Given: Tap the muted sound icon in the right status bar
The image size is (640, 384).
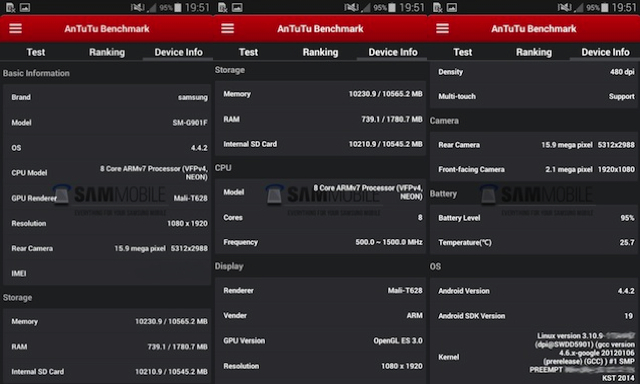Looking at the screenshot, I should 565,7.
